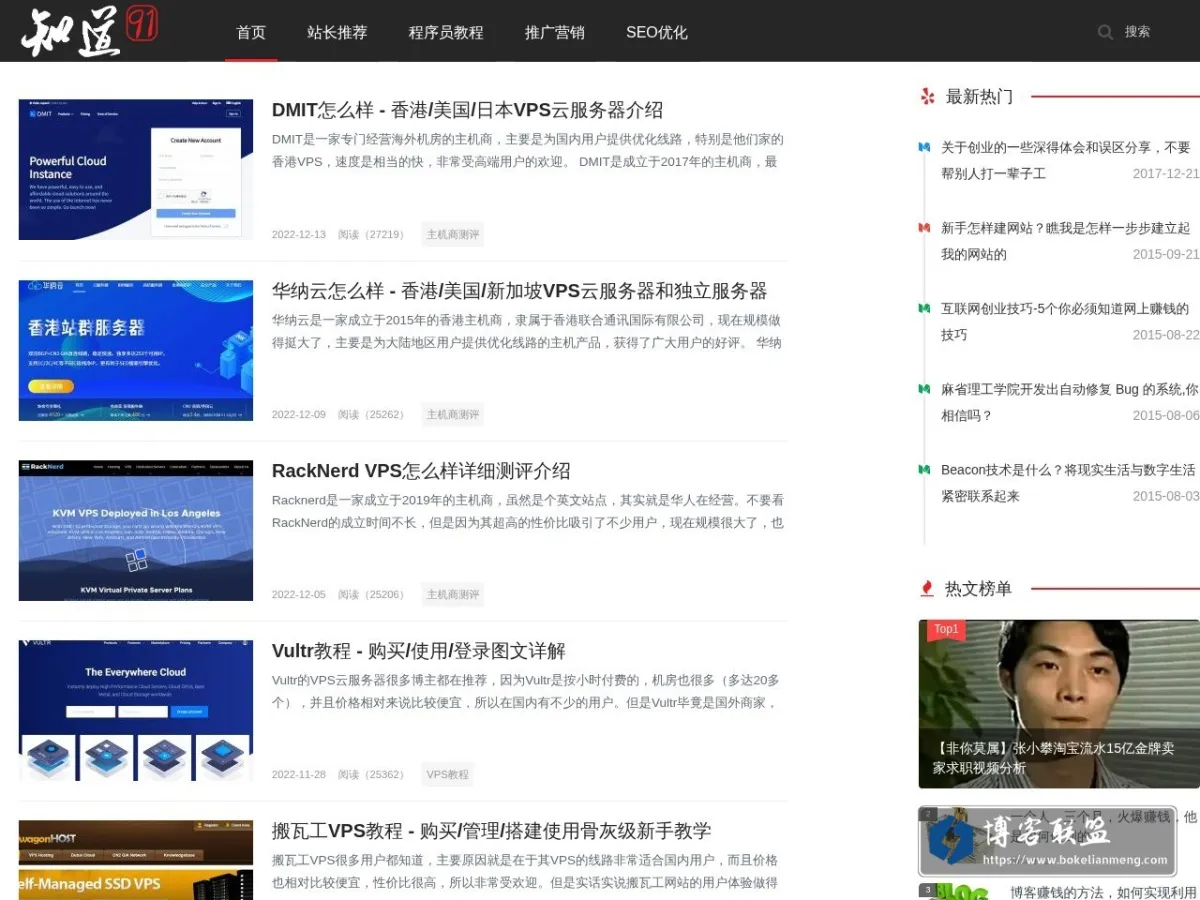Click Vultr The Everywhere Cloud thumbnail

136,710
